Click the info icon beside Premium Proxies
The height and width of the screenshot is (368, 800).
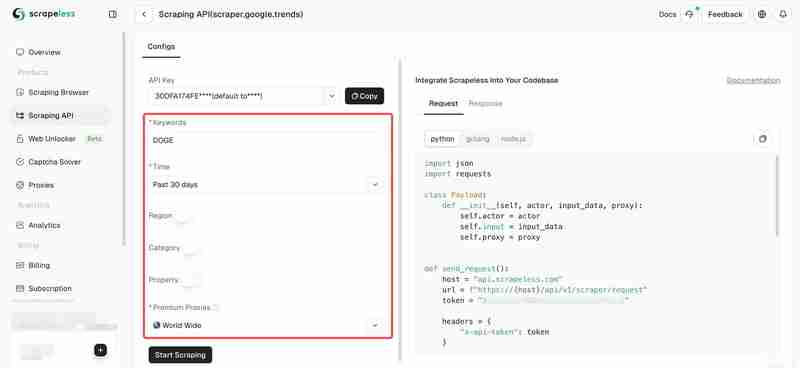coord(216,307)
